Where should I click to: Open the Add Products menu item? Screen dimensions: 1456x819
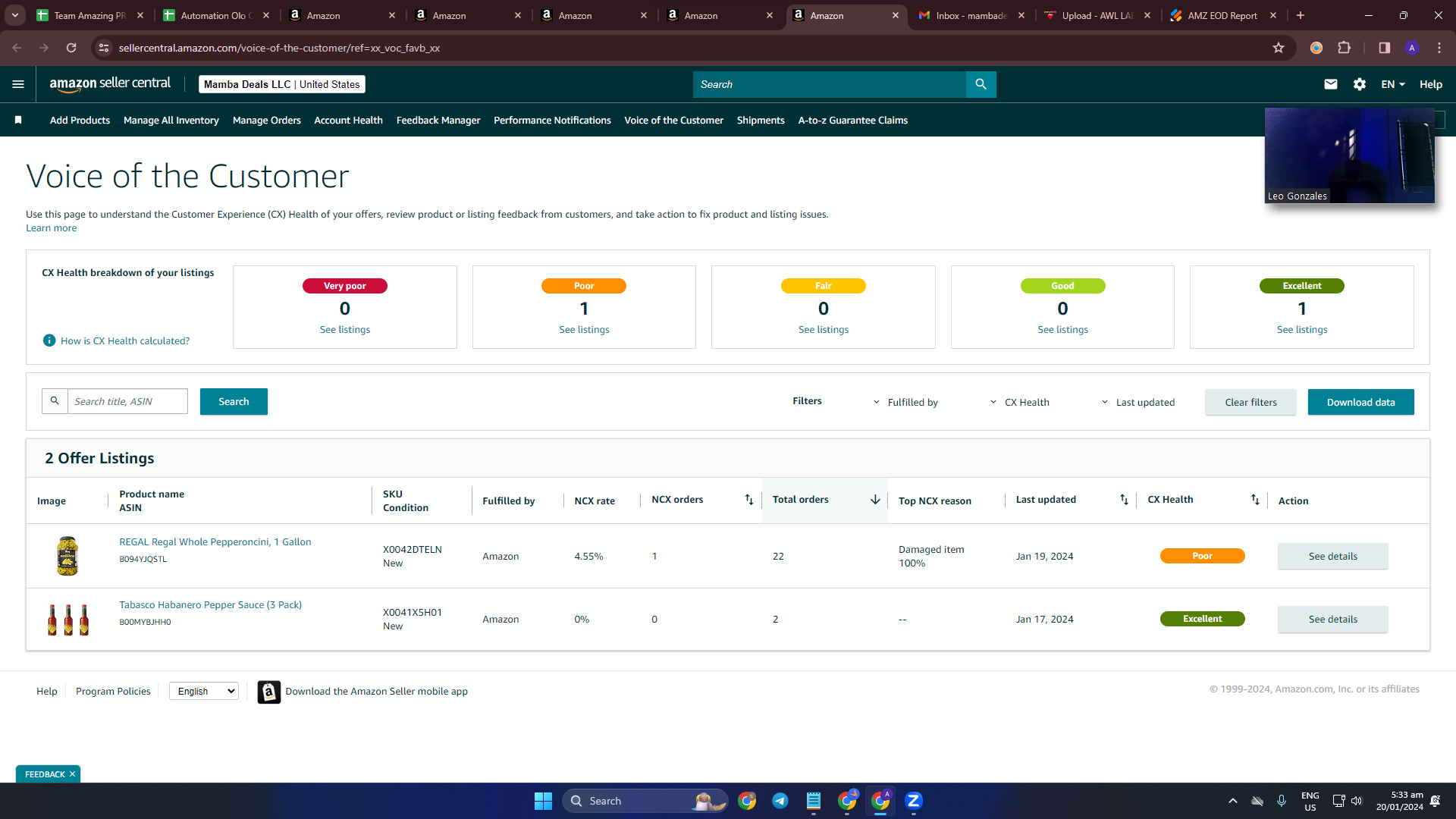tap(80, 120)
